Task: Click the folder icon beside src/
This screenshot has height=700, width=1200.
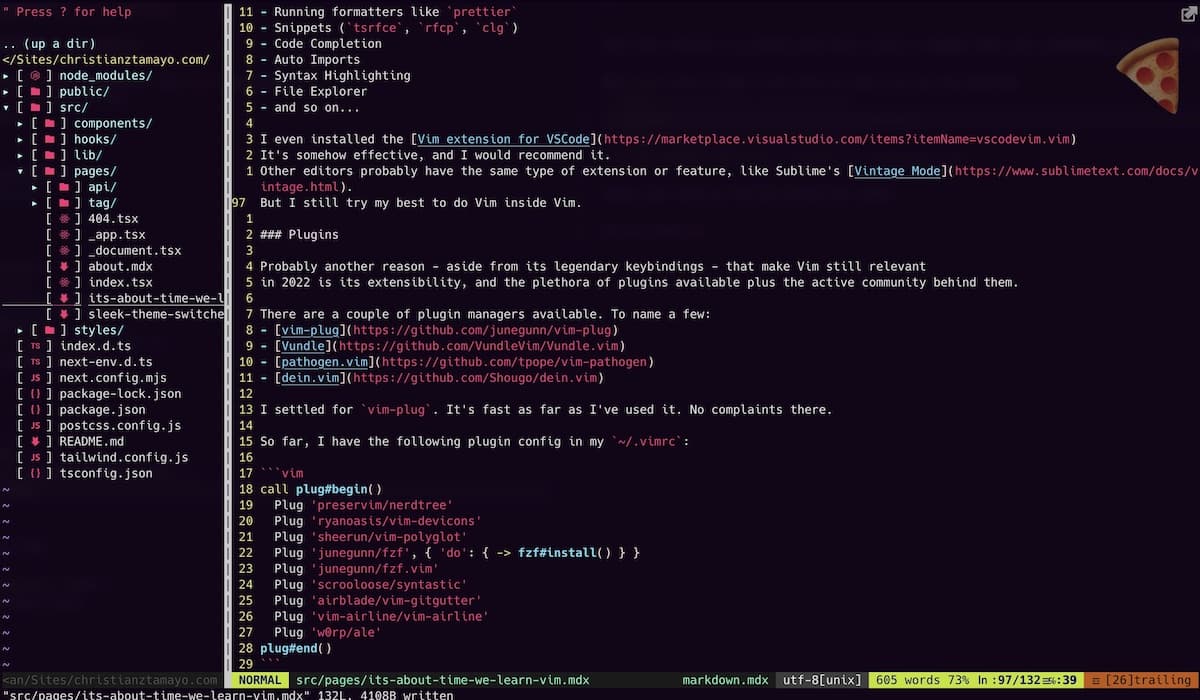Action: coord(36,107)
